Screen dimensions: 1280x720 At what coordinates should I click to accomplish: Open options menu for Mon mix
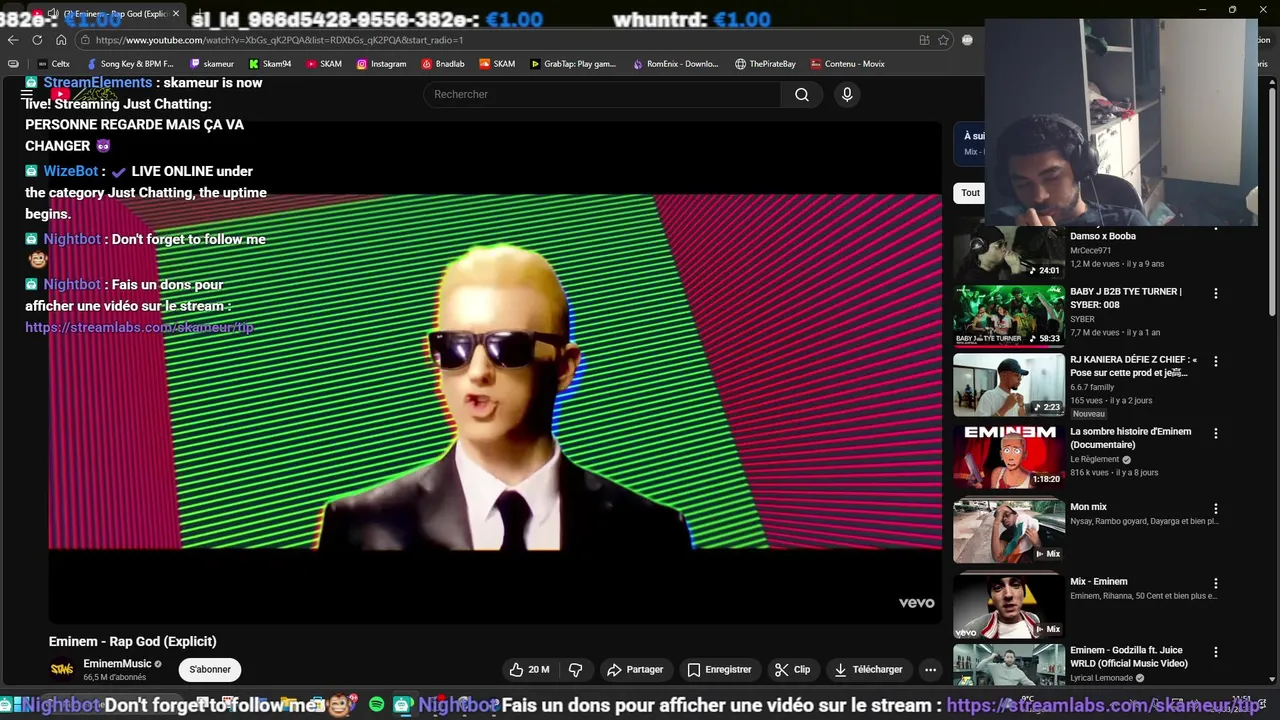pos(1216,509)
